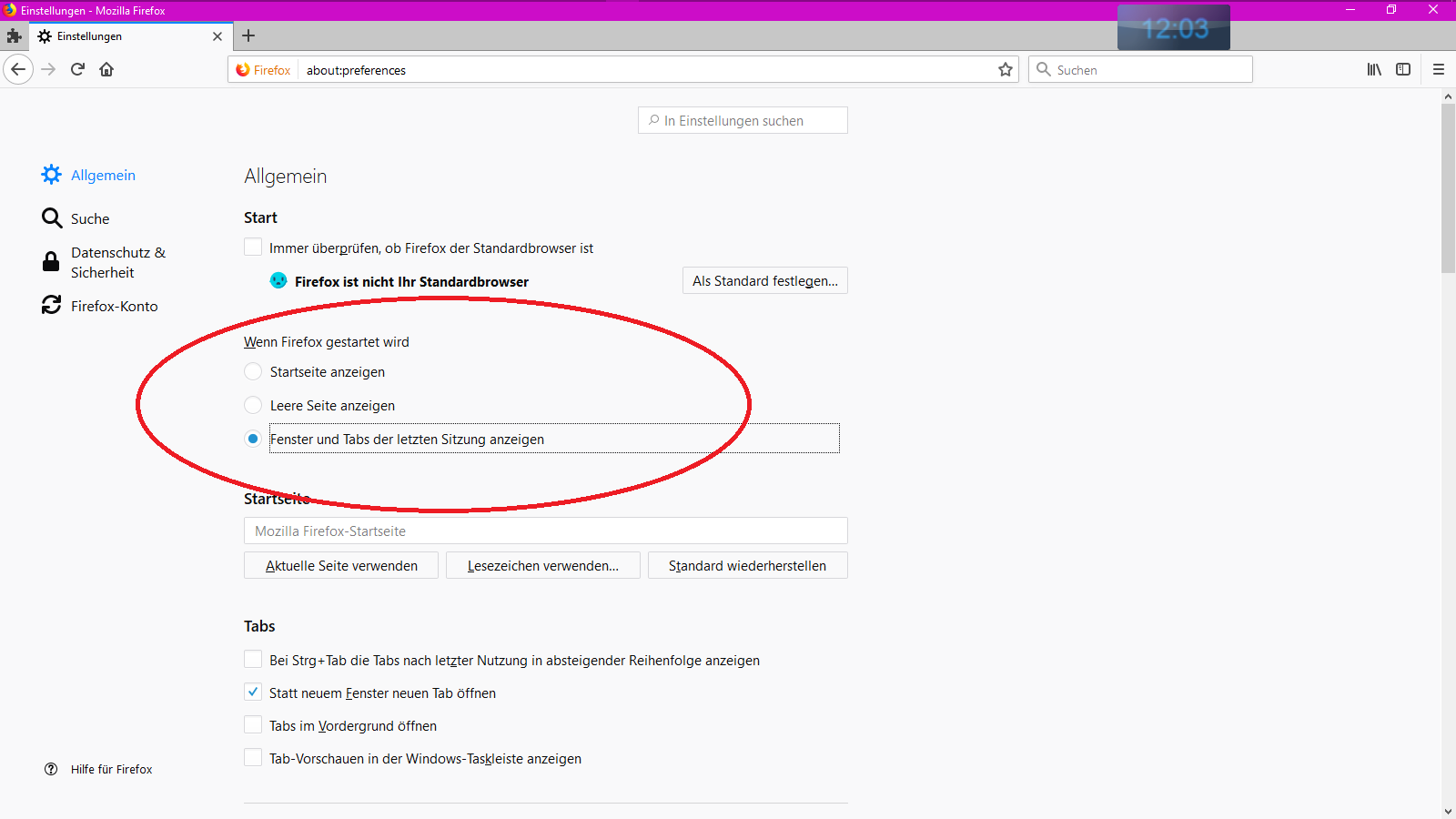Enable 'Tabs im Vordergrund öffnen' checkbox

point(253,725)
